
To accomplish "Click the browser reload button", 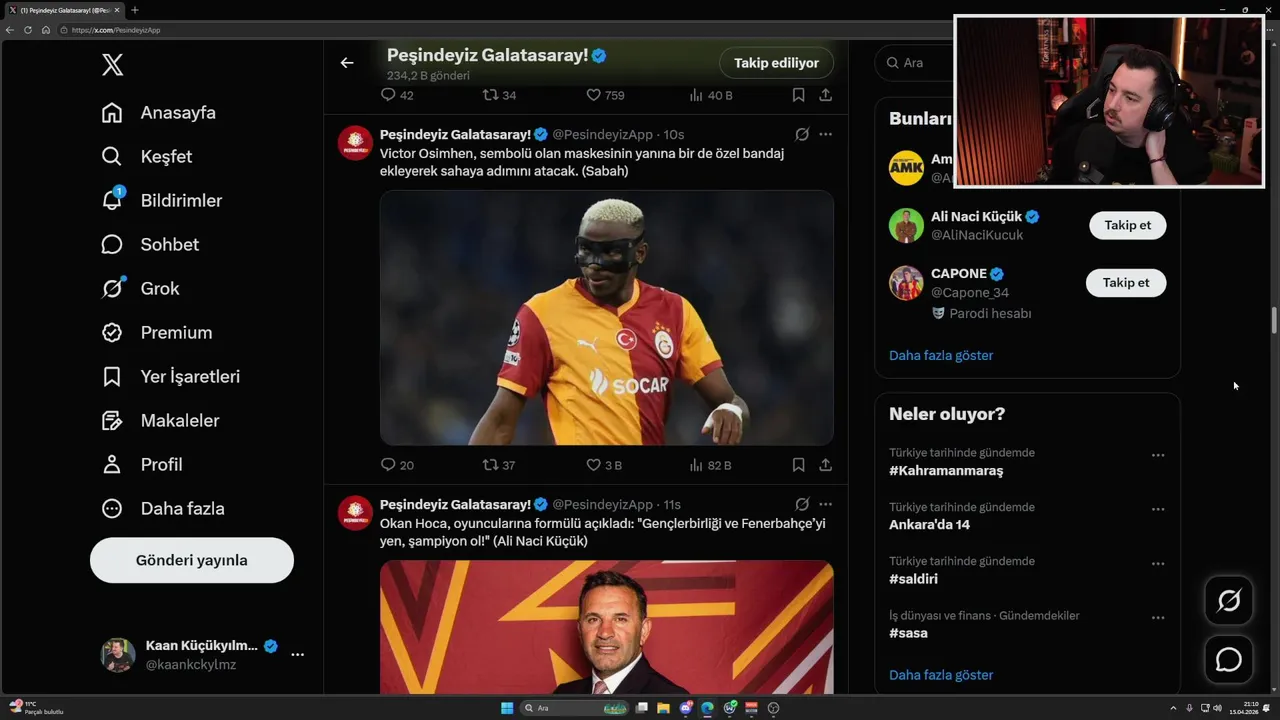I will click(x=28, y=30).
